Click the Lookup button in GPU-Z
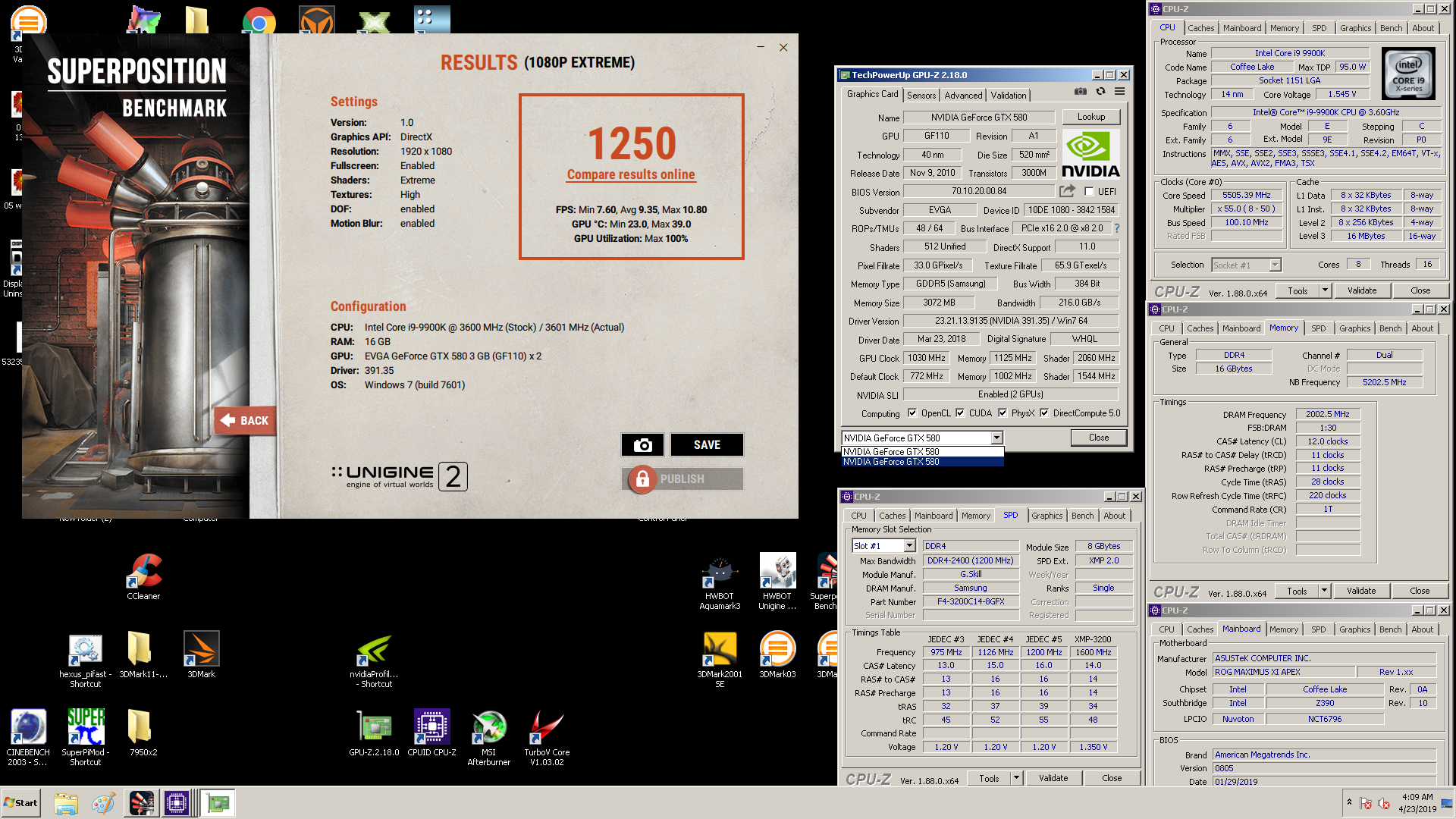1456x819 pixels. pyautogui.click(x=1090, y=117)
